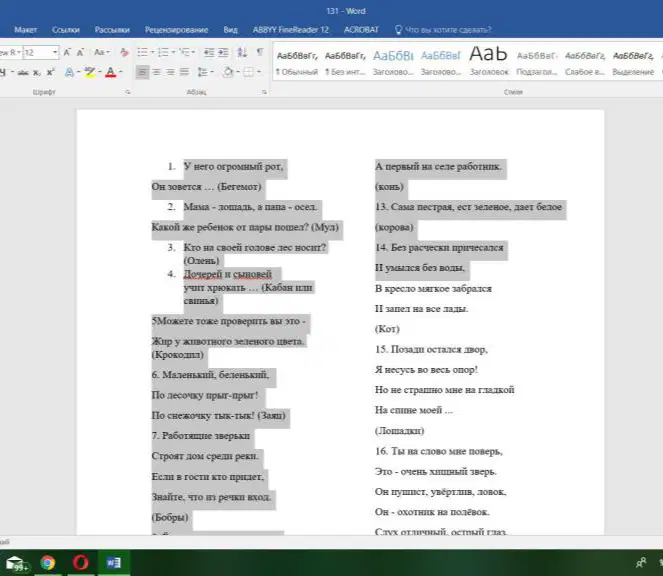
Task: Apply the Выделение style
Action: 633,63
